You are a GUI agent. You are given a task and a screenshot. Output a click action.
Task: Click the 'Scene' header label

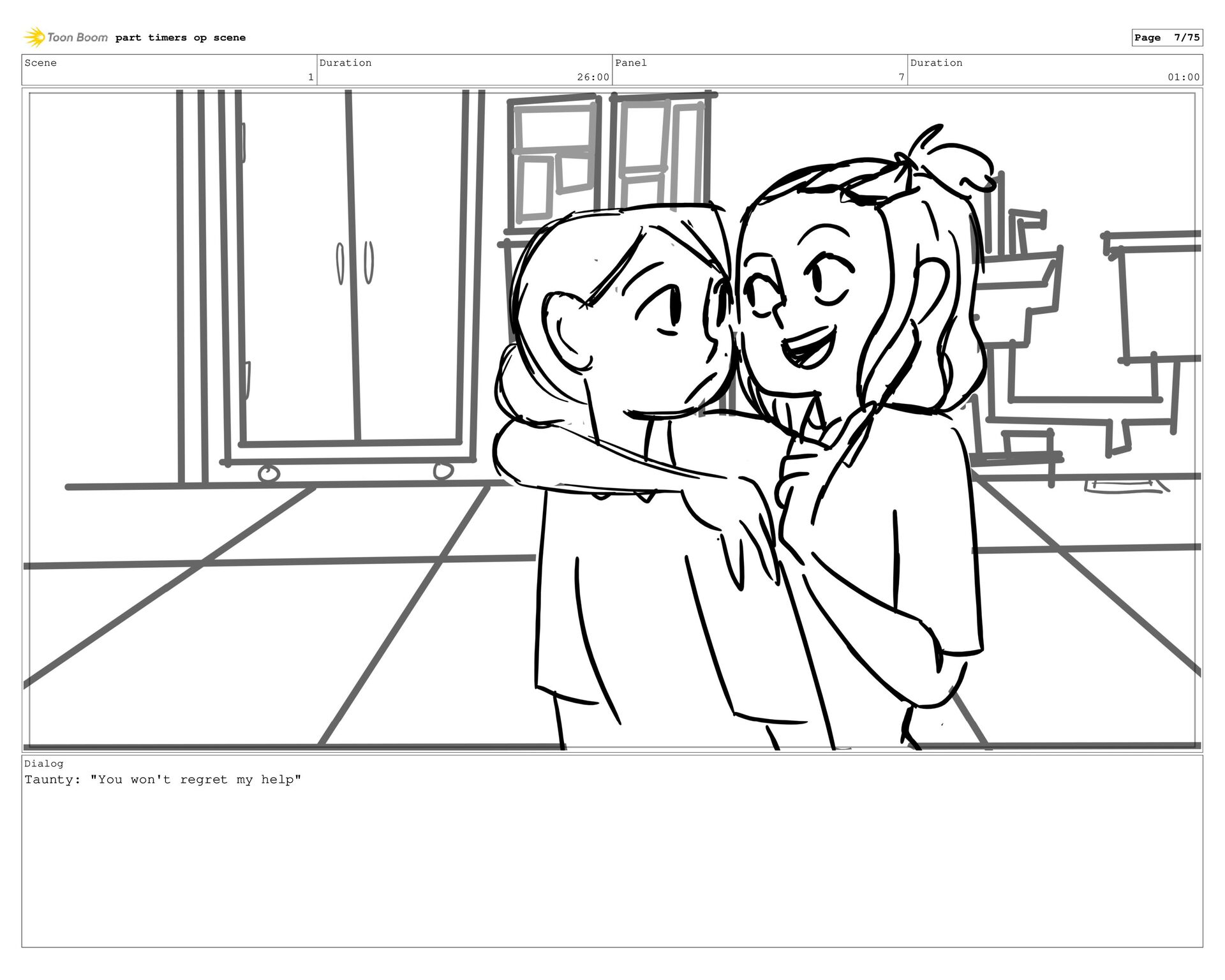[x=41, y=63]
